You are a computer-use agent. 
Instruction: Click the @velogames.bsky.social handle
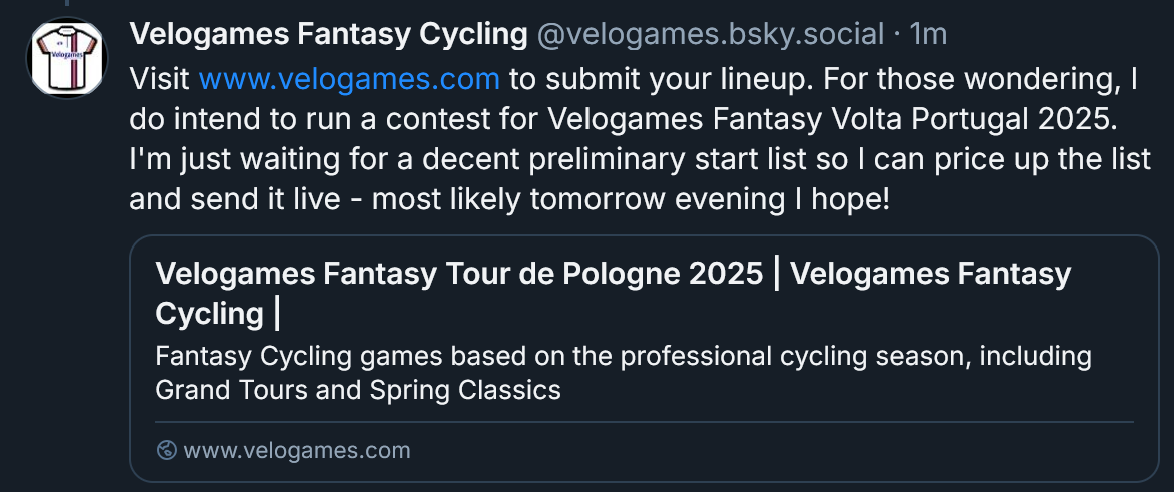coord(711,35)
